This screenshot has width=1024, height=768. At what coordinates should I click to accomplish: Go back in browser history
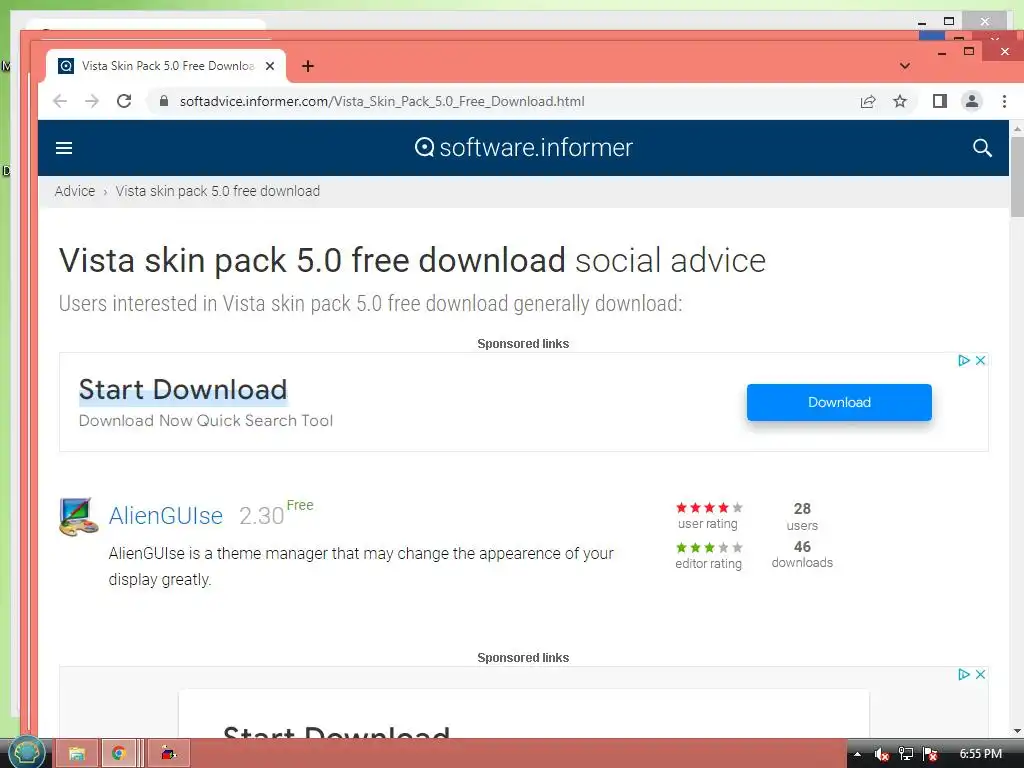pos(60,101)
